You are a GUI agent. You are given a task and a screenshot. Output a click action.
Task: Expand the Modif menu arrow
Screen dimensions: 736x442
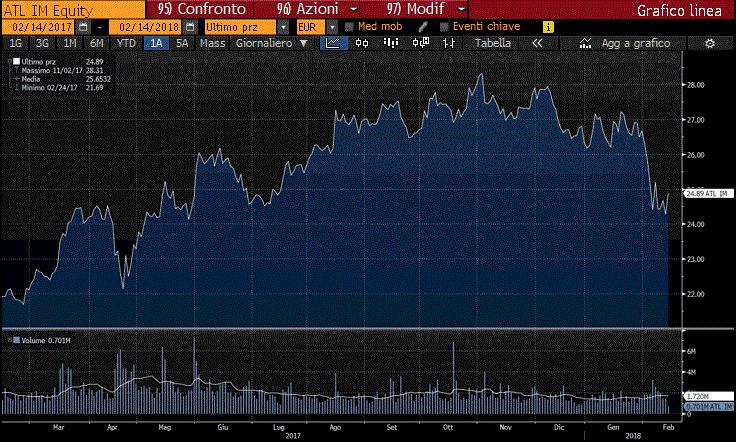coord(462,9)
